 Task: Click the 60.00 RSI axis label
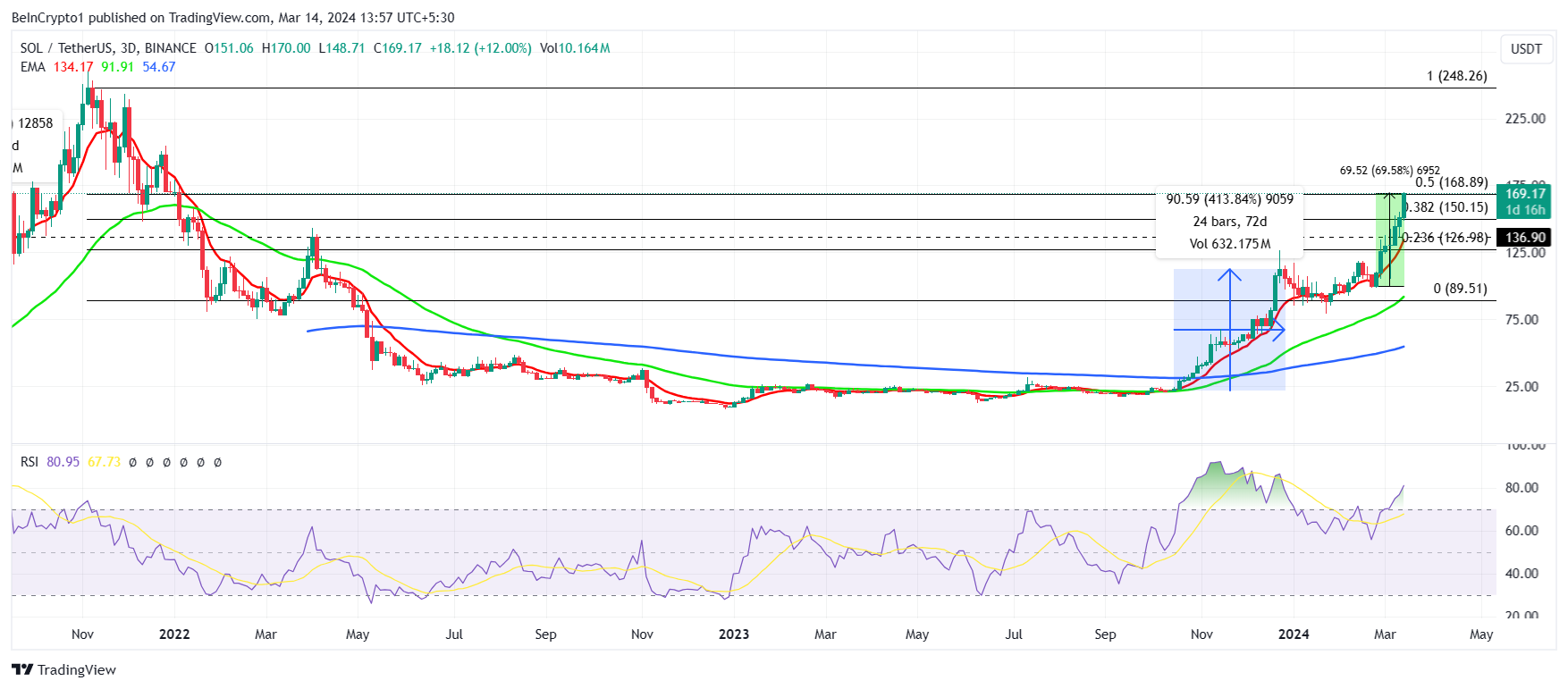[x=1522, y=531]
